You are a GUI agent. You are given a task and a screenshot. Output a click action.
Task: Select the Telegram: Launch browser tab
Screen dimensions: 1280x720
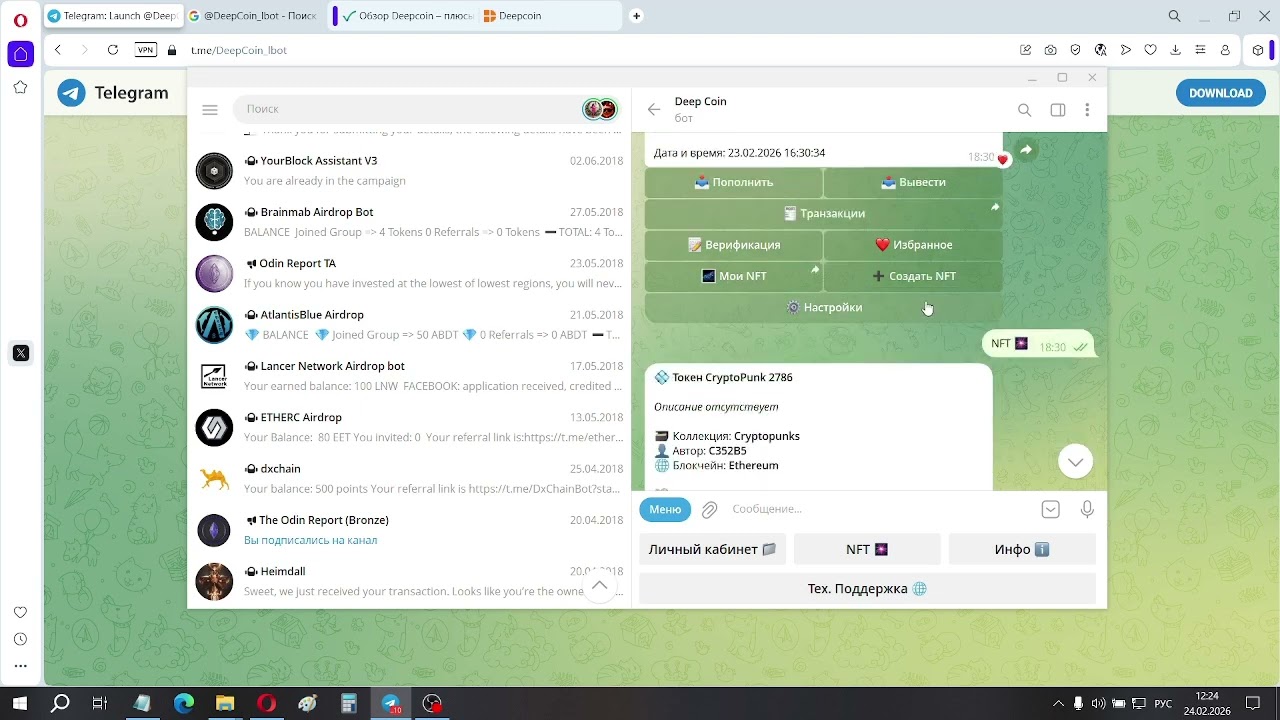click(x=112, y=16)
